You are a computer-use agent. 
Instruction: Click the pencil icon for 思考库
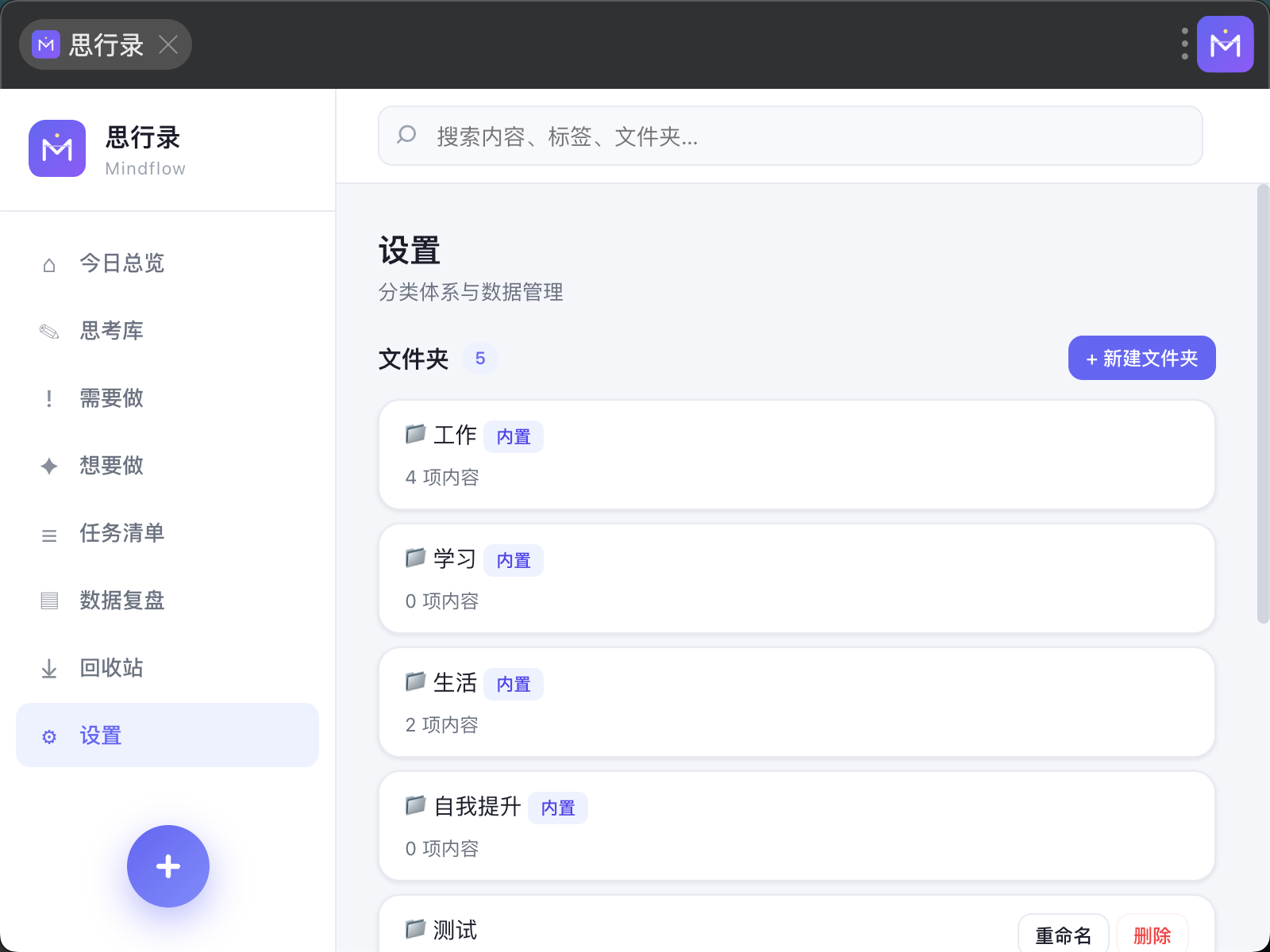click(49, 332)
